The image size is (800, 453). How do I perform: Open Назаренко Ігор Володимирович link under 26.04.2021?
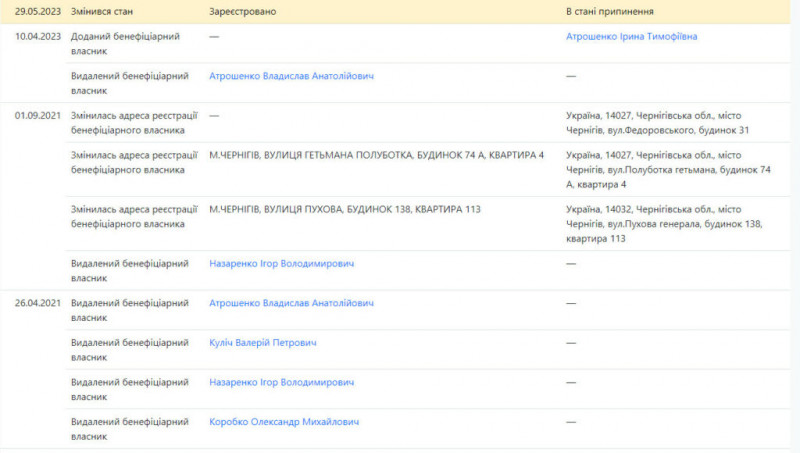[x=282, y=382]
